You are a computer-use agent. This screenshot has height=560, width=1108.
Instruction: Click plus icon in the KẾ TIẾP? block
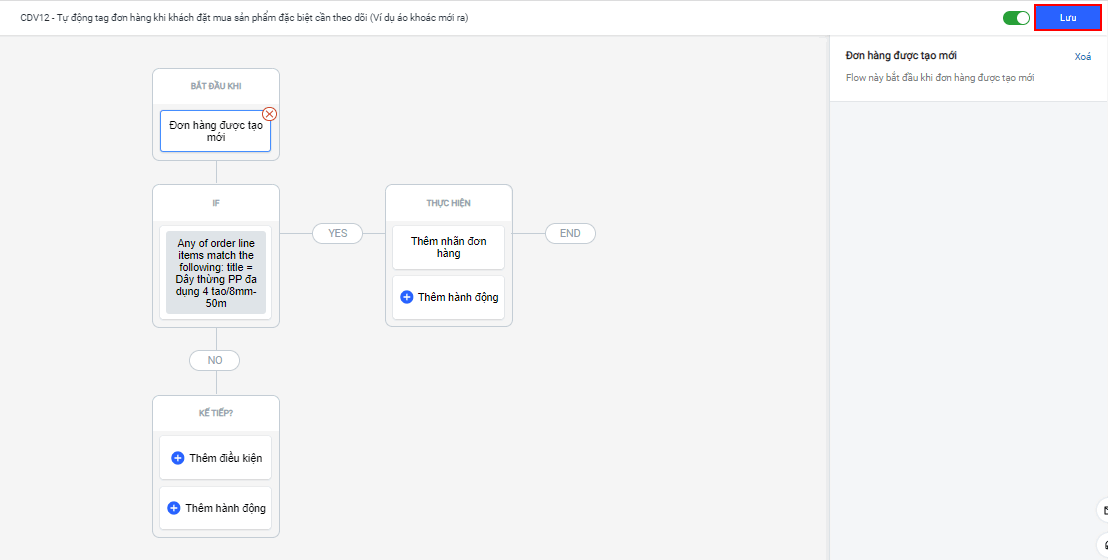click(x=174, y=508)
